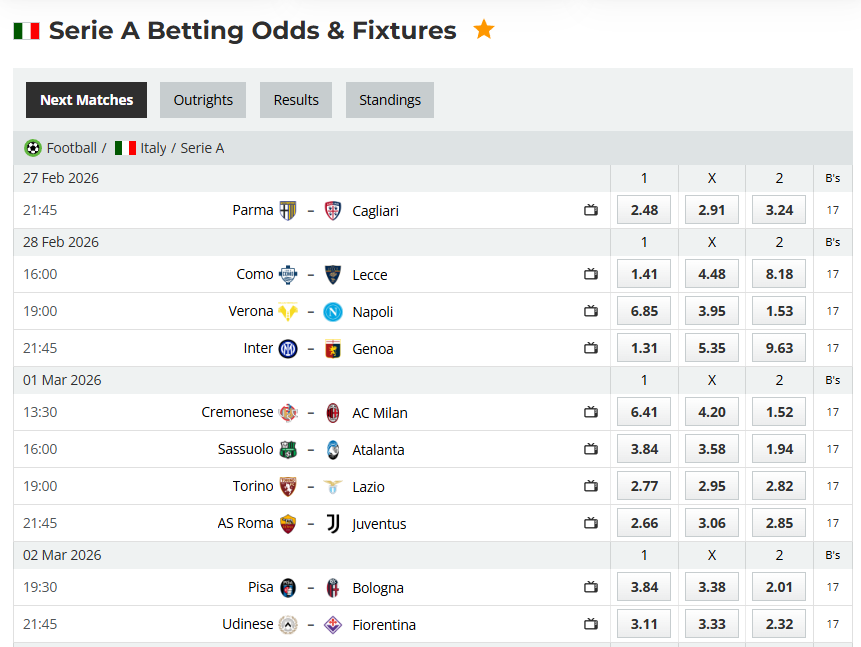Toggle the Serie A favorite star
Viewport: 861px width, 647px height.
click(x=483, y=29)
